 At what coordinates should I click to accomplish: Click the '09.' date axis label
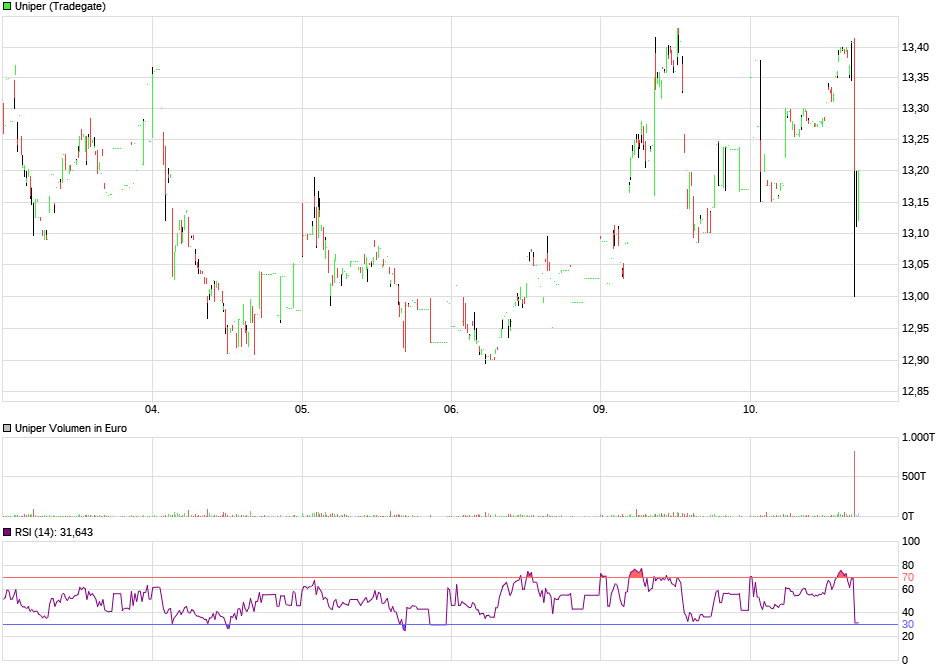coord(600,409)
